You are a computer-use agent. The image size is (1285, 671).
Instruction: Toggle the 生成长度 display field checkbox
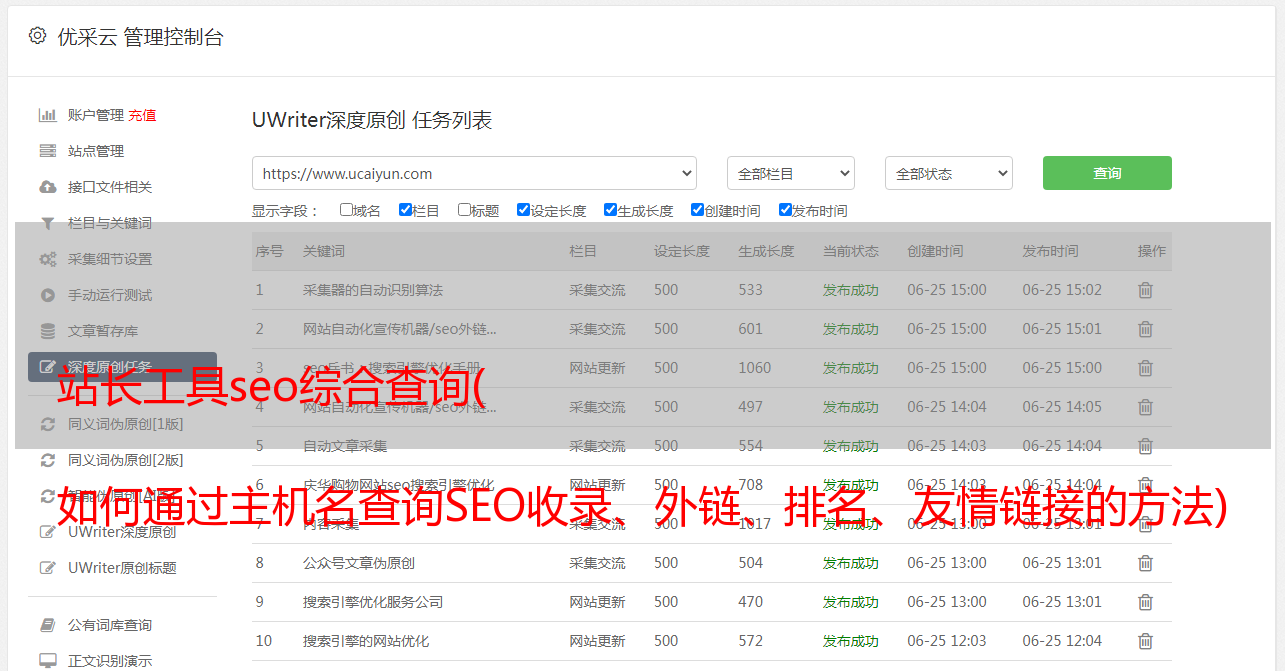pos(610,210)
